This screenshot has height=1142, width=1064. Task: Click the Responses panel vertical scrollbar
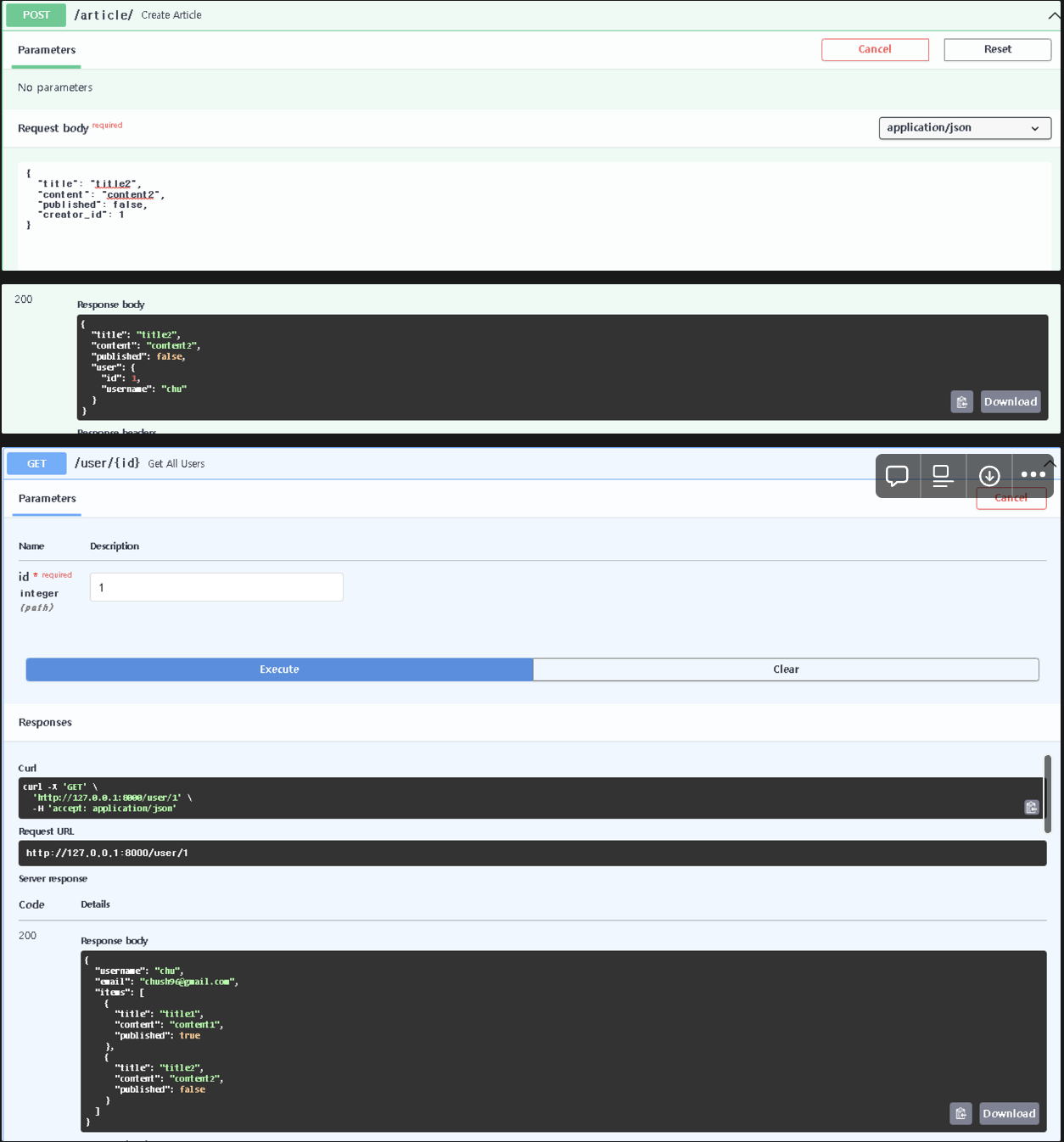click(1047, 794)
